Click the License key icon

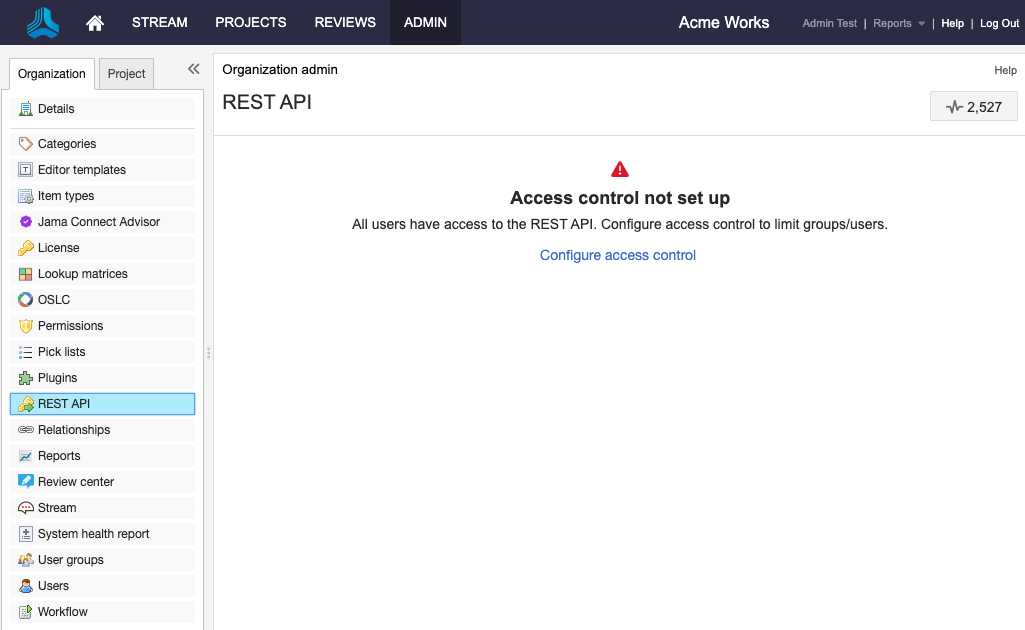25,248
